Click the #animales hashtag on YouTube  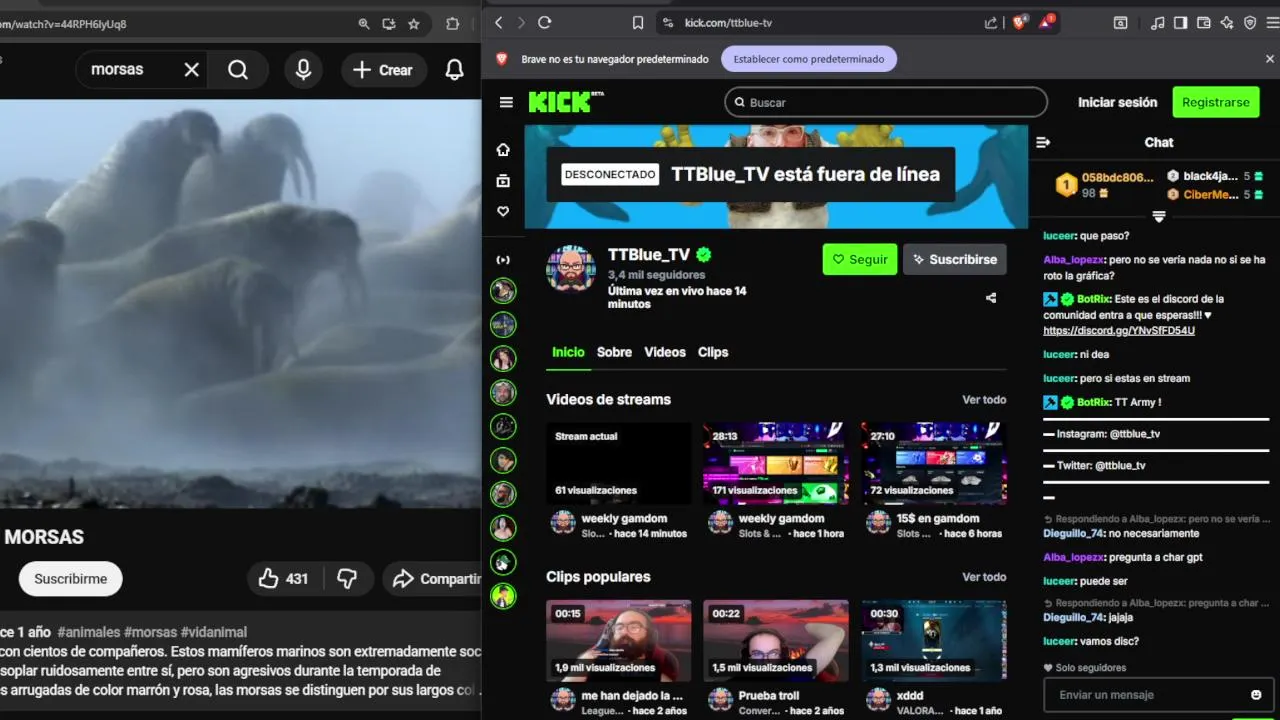point(89,632)
